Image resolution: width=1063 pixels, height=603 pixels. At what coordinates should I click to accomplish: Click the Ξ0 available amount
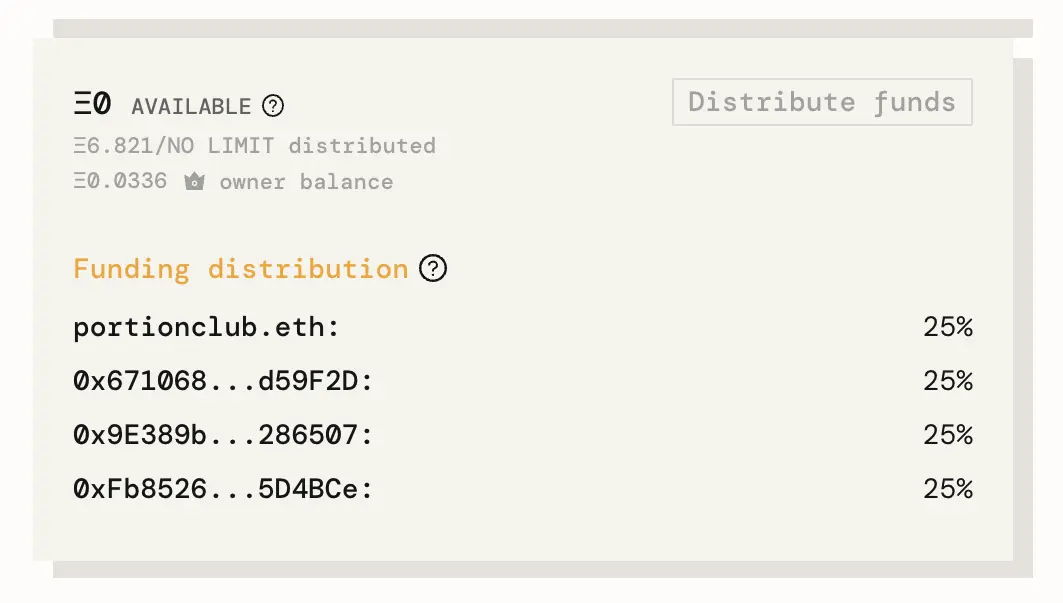point(92,104)
